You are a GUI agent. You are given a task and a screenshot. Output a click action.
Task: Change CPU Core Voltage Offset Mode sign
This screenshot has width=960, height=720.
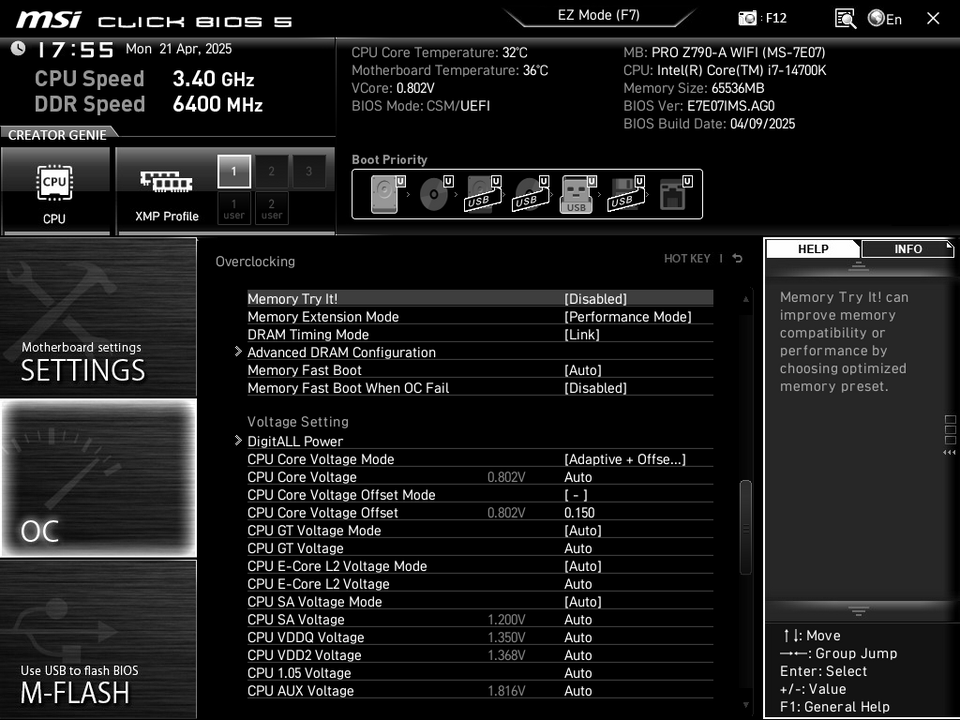(576, 495)
